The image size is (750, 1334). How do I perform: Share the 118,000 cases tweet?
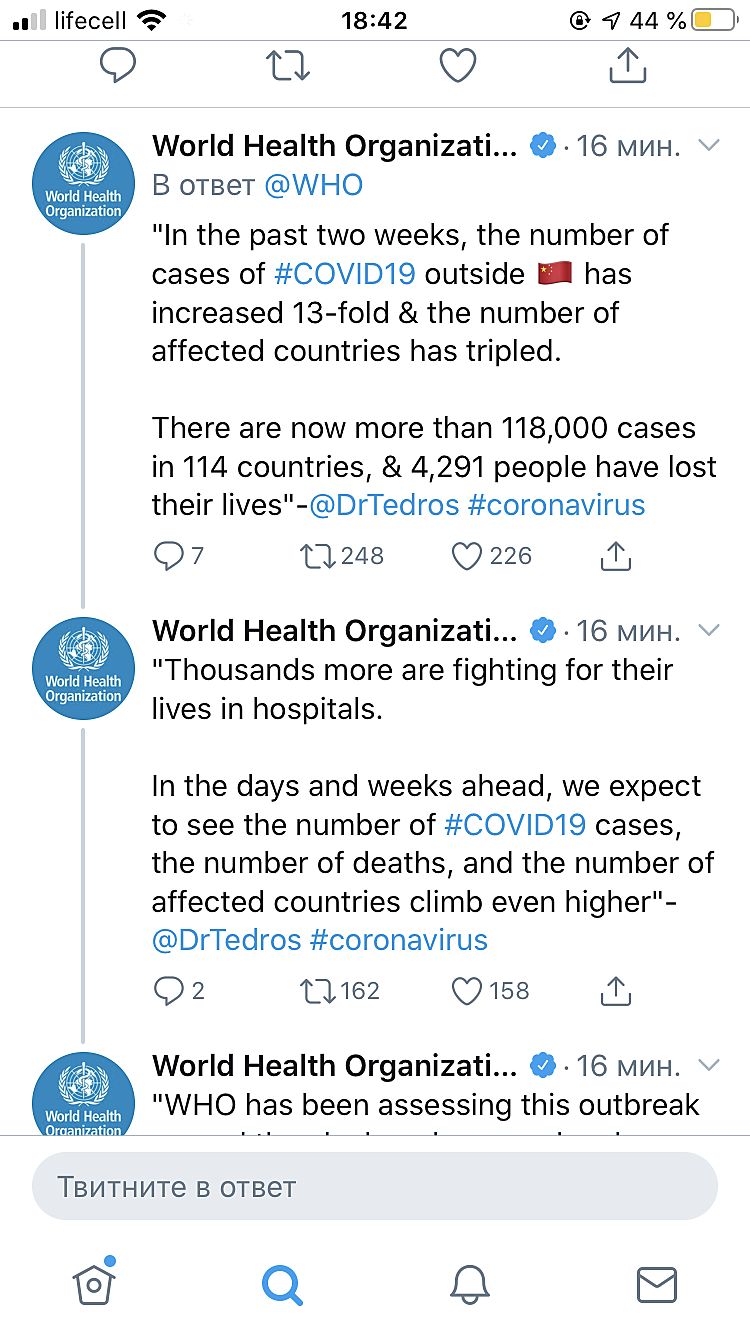click(616, 556)
